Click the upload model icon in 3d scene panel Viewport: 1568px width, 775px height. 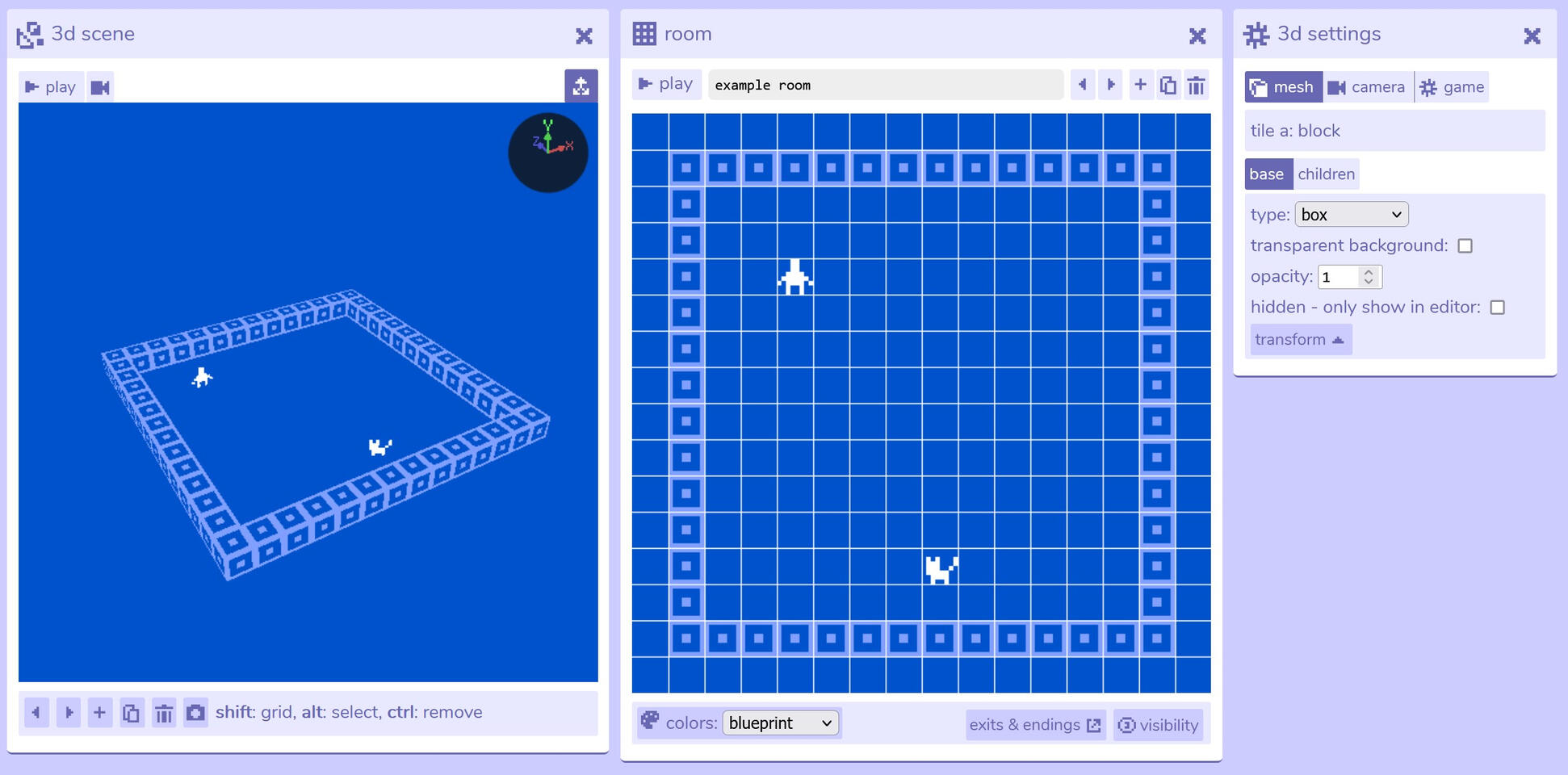582,86
